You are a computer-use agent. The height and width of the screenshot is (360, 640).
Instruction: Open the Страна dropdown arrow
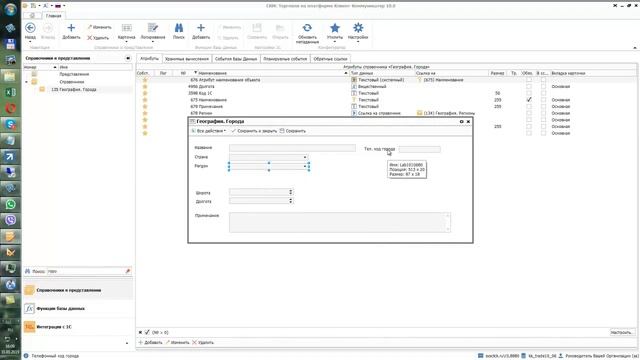click(x=304, y=157)
